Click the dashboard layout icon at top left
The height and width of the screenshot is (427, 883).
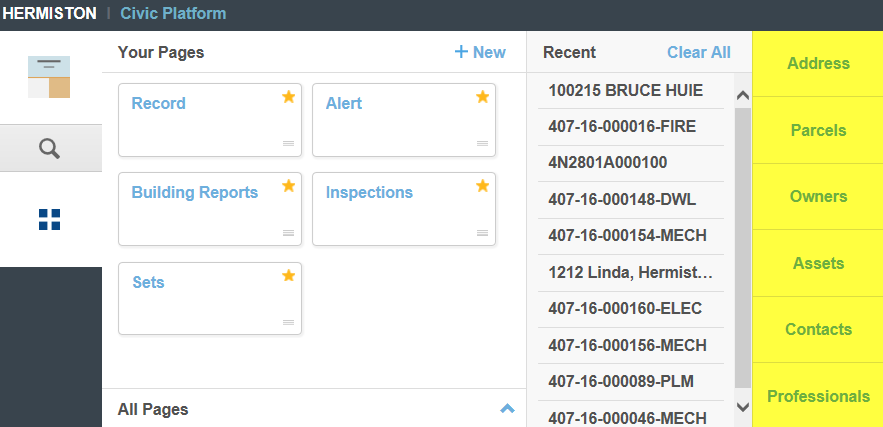tap(50, 77)
